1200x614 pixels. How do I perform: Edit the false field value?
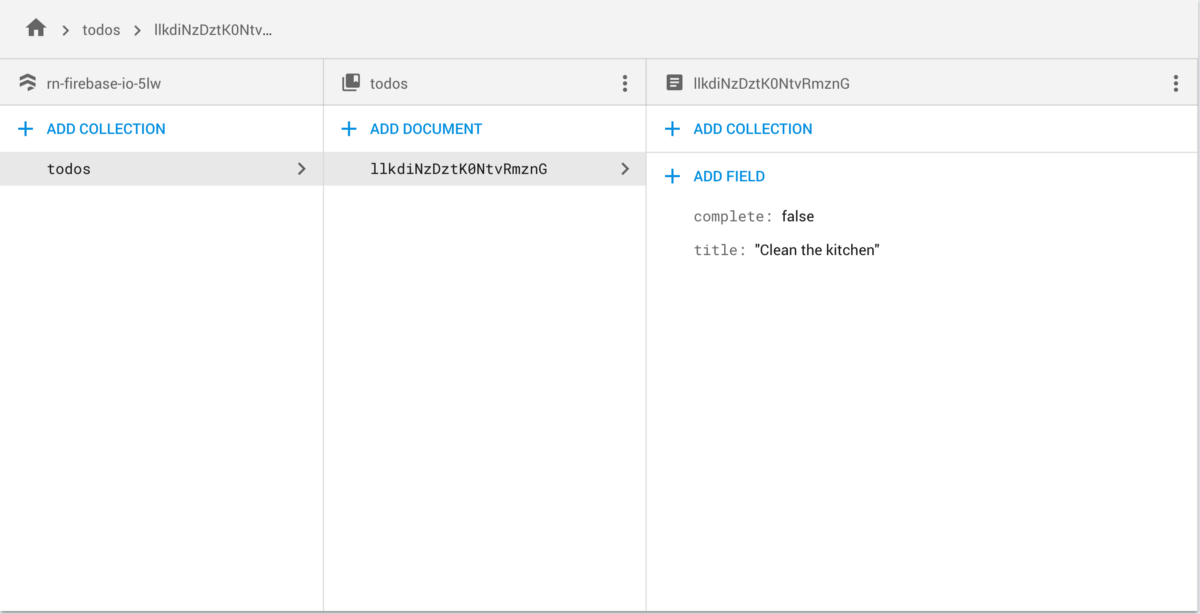(798, 216)
